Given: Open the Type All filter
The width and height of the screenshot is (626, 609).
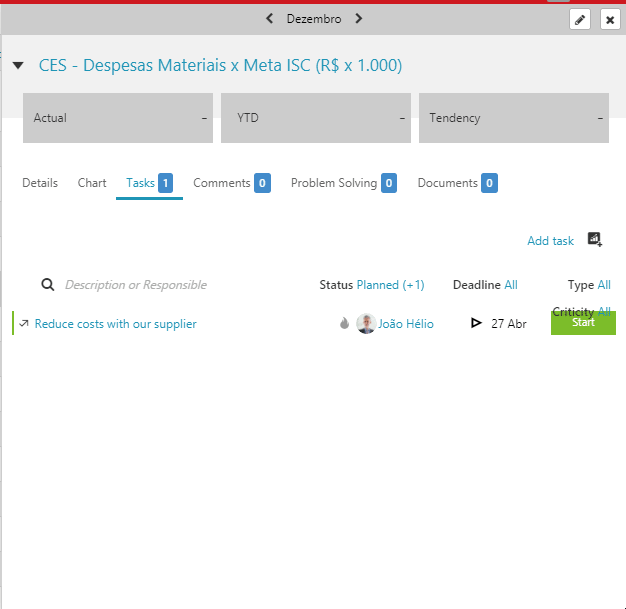Looking at the screenshot, I should point(589,285).
